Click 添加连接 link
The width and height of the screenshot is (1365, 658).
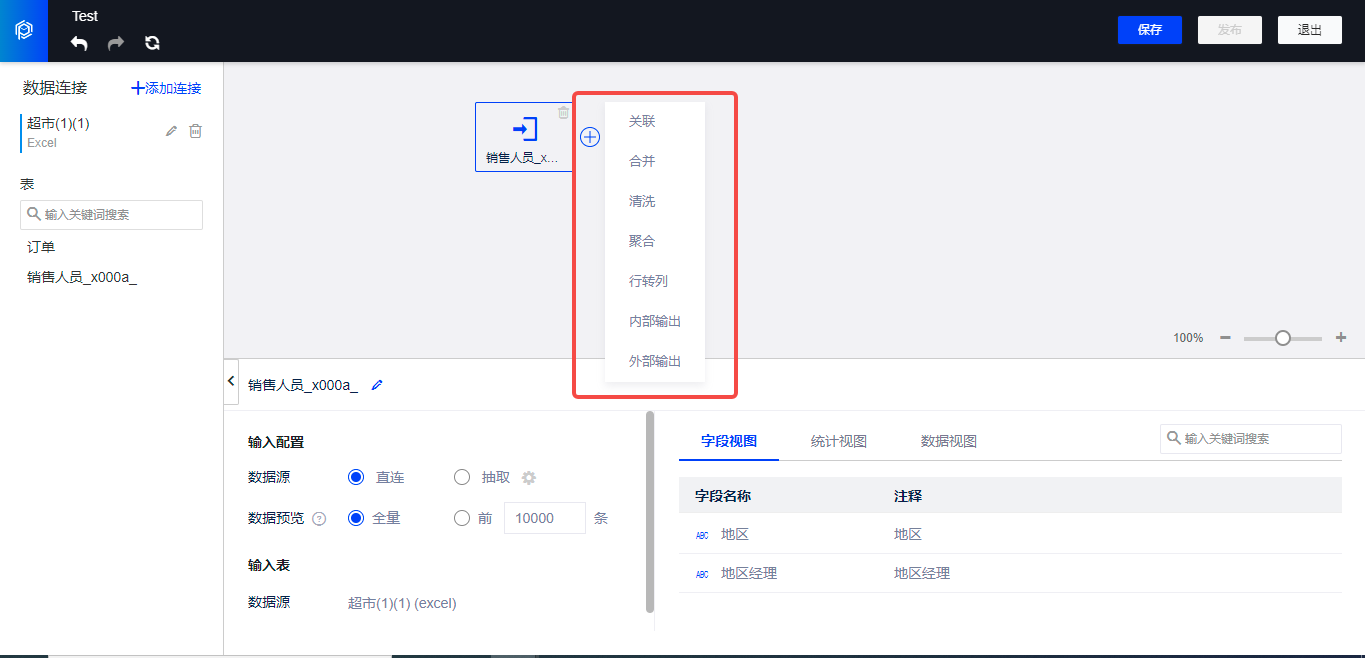[166, 88]
